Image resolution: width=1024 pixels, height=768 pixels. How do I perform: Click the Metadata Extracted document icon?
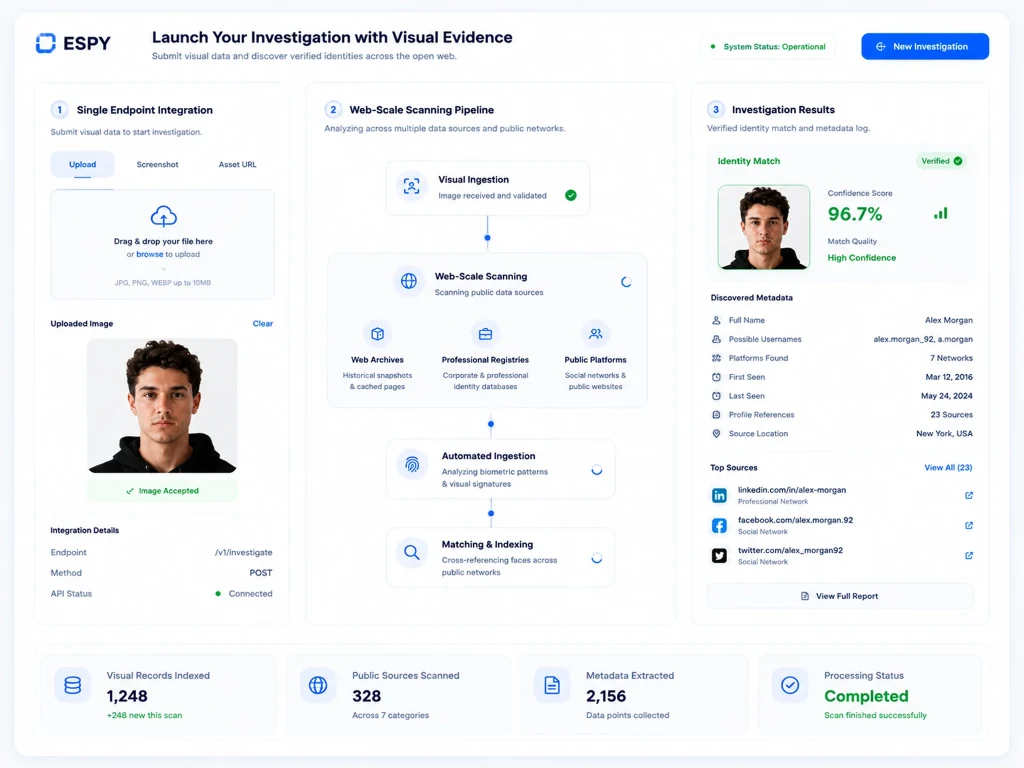point(552,685)
